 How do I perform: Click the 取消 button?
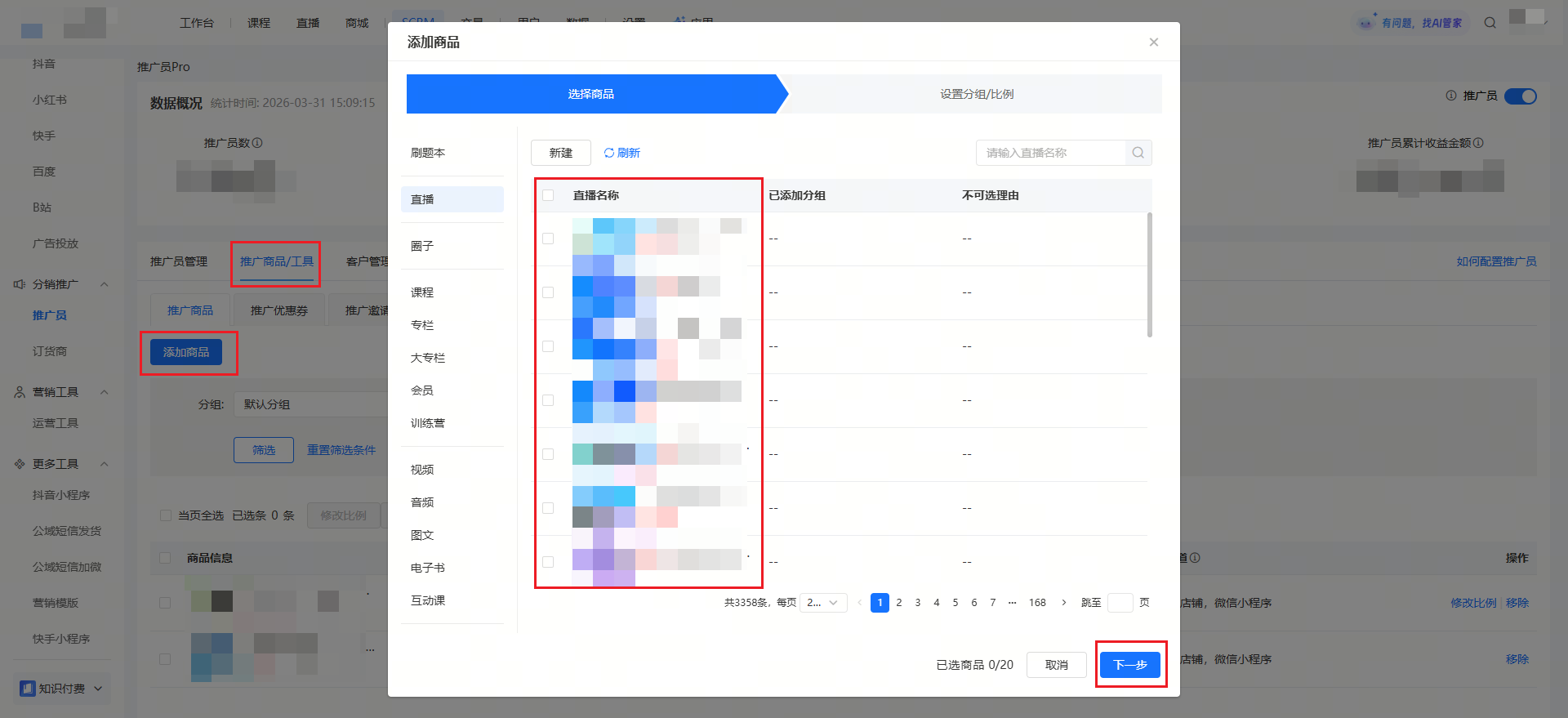(x=1057, y=665)
